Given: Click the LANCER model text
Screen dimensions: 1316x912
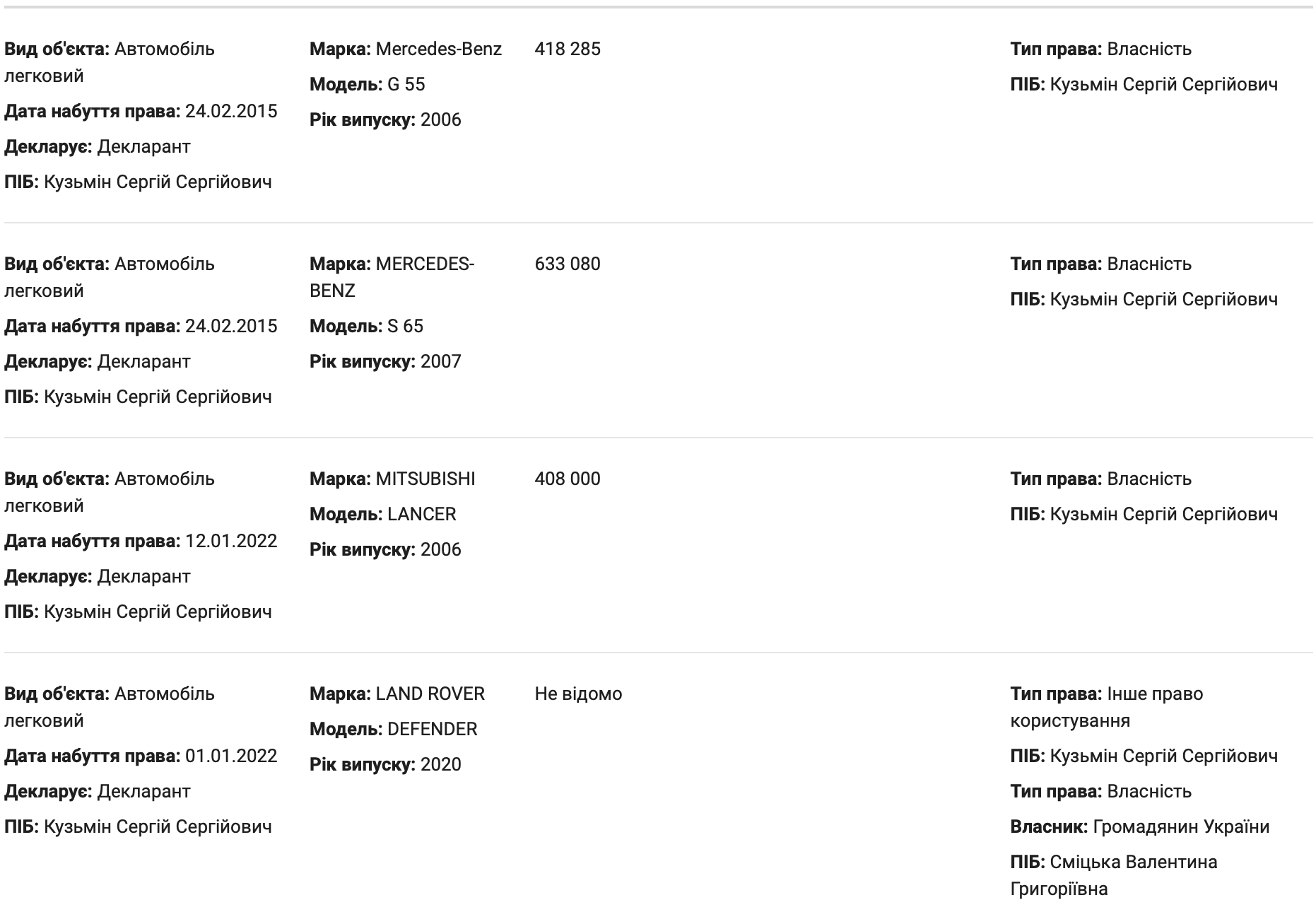Looking at the screenshot, I should (421, 514).
